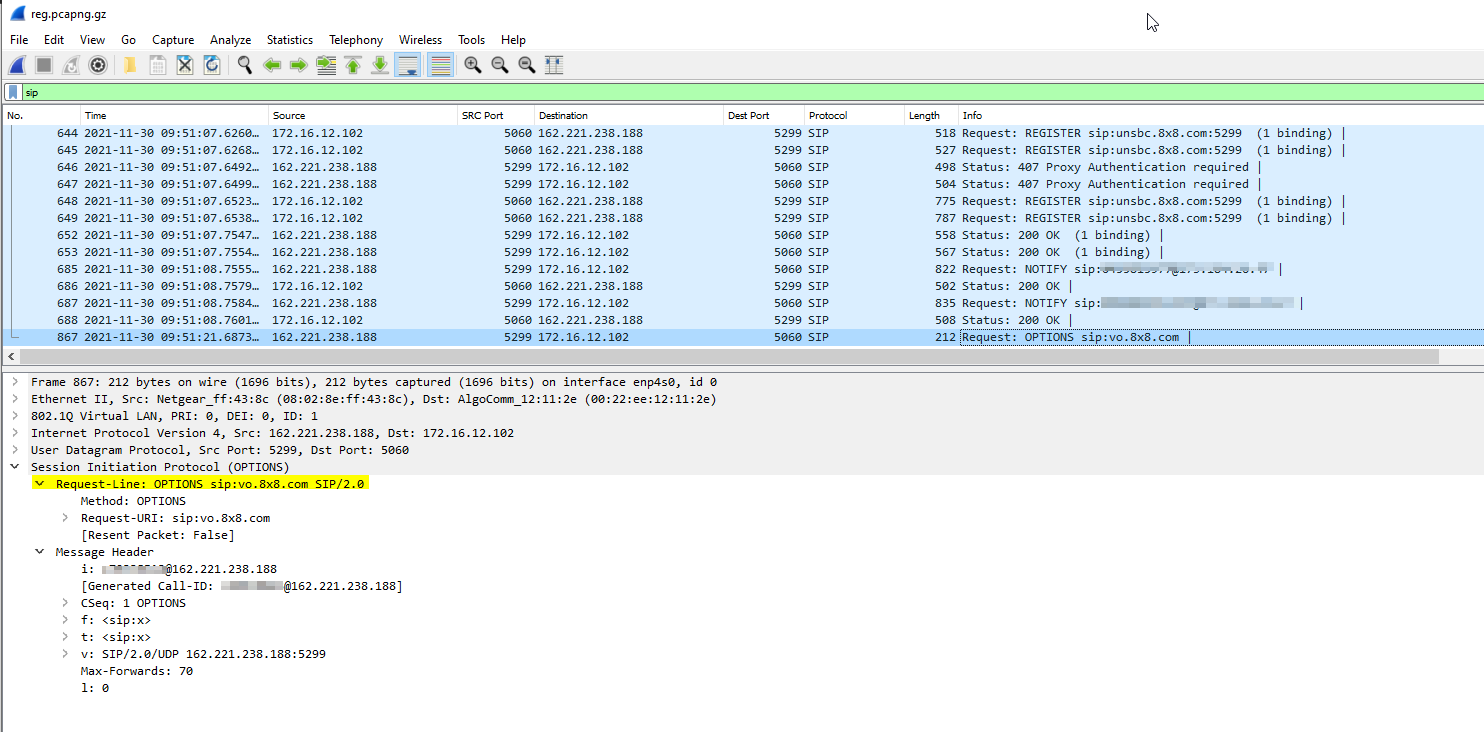1484x732 pixels.
Task: Reload the capture file from the toolbar
Action: (x=212, y=65)
